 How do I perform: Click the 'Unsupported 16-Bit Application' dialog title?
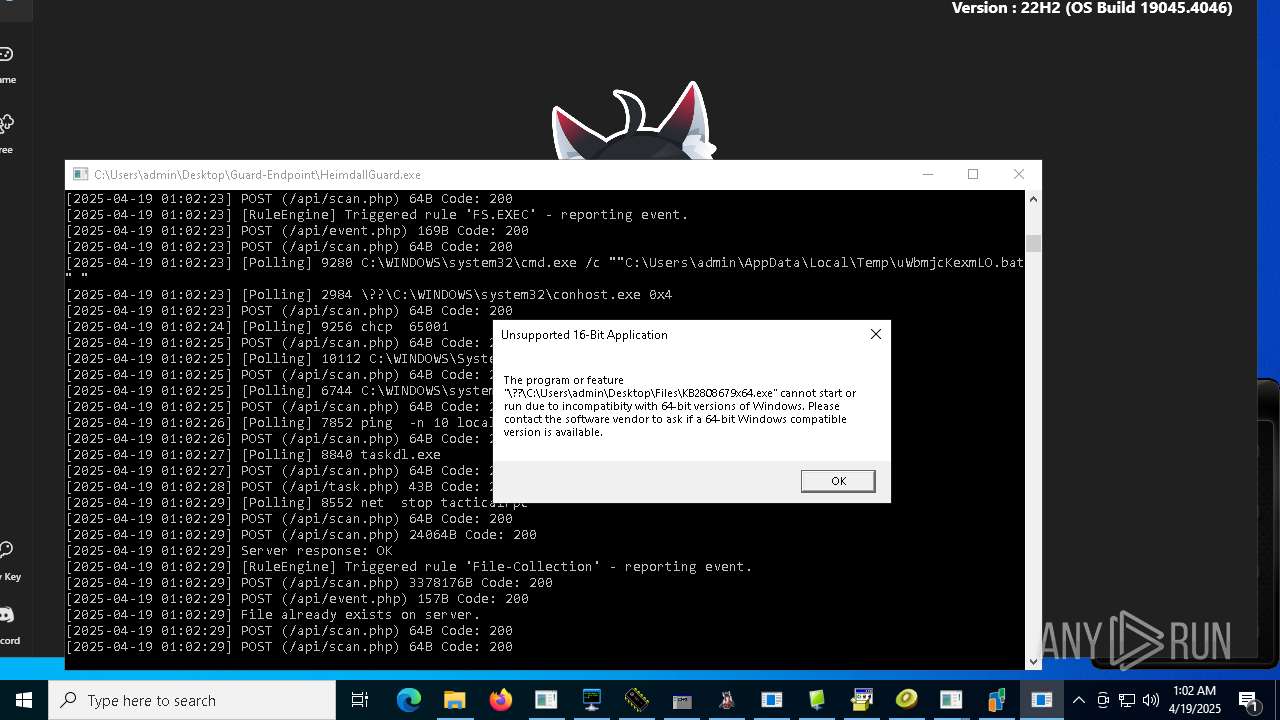(x=584, y=335)
